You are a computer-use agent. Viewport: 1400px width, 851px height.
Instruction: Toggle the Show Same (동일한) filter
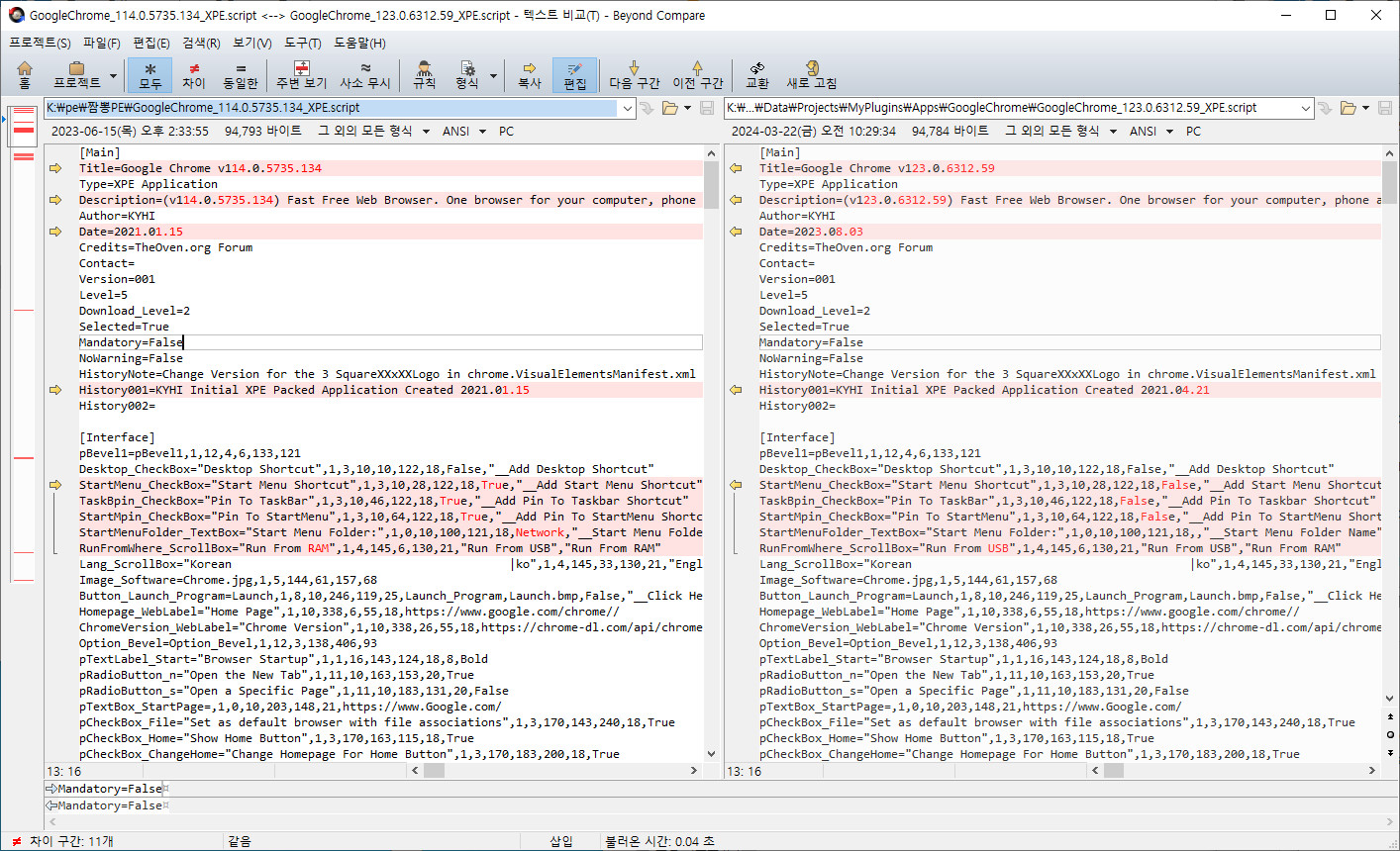coord(241,74)
